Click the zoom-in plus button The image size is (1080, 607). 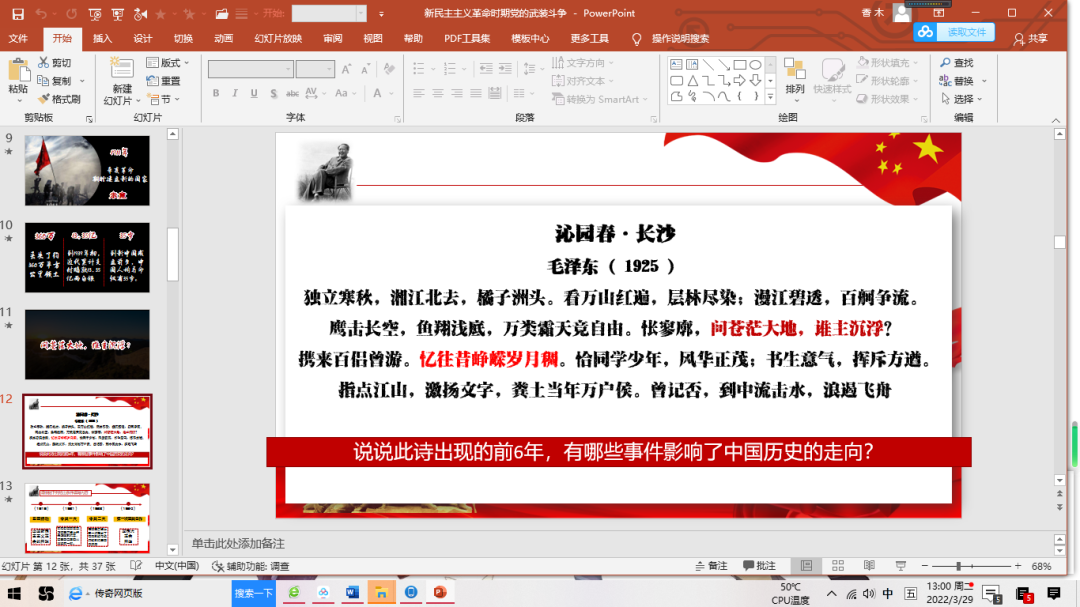[1018, 566]
